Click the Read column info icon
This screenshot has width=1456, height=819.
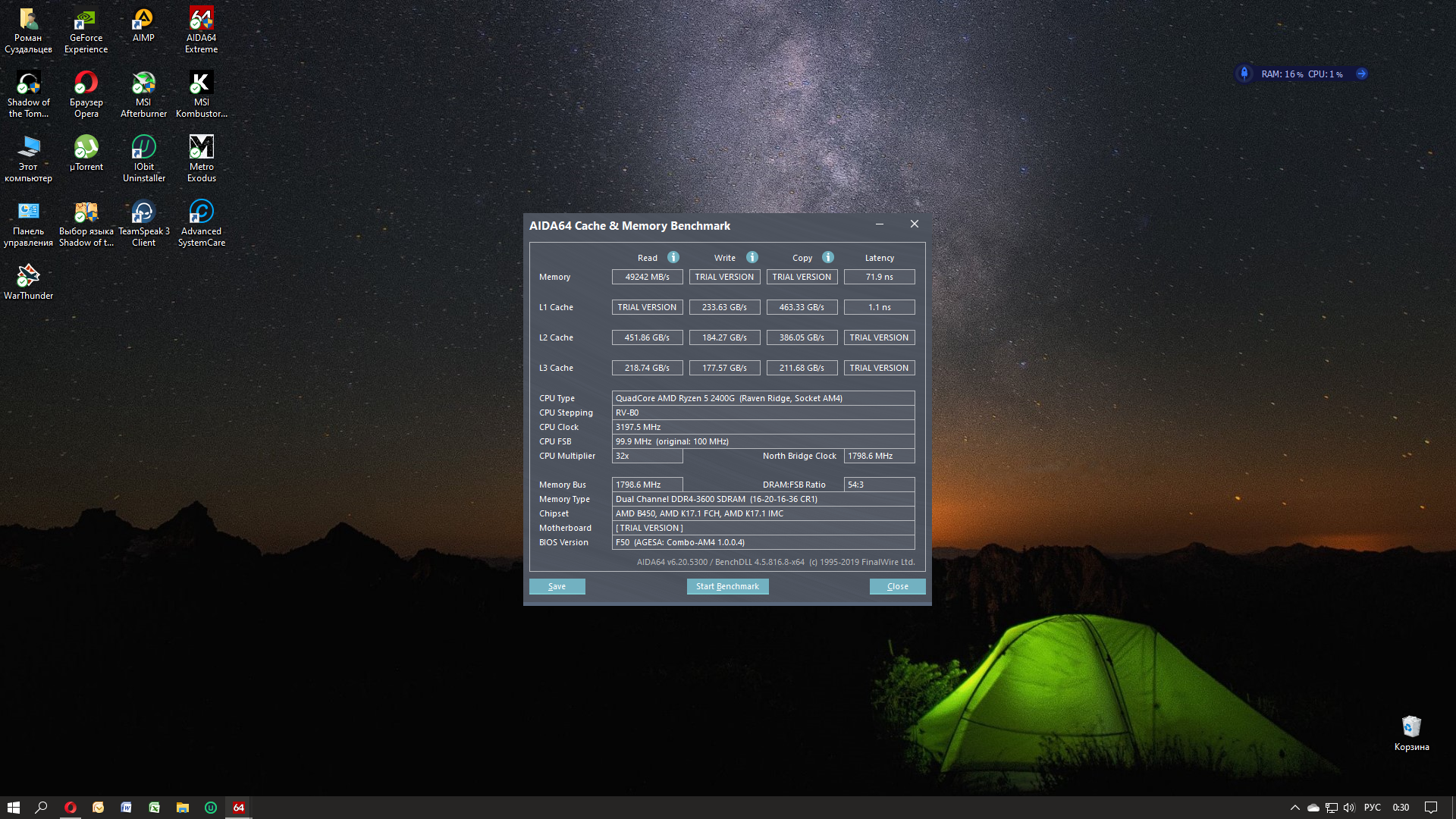coord(673,257)
